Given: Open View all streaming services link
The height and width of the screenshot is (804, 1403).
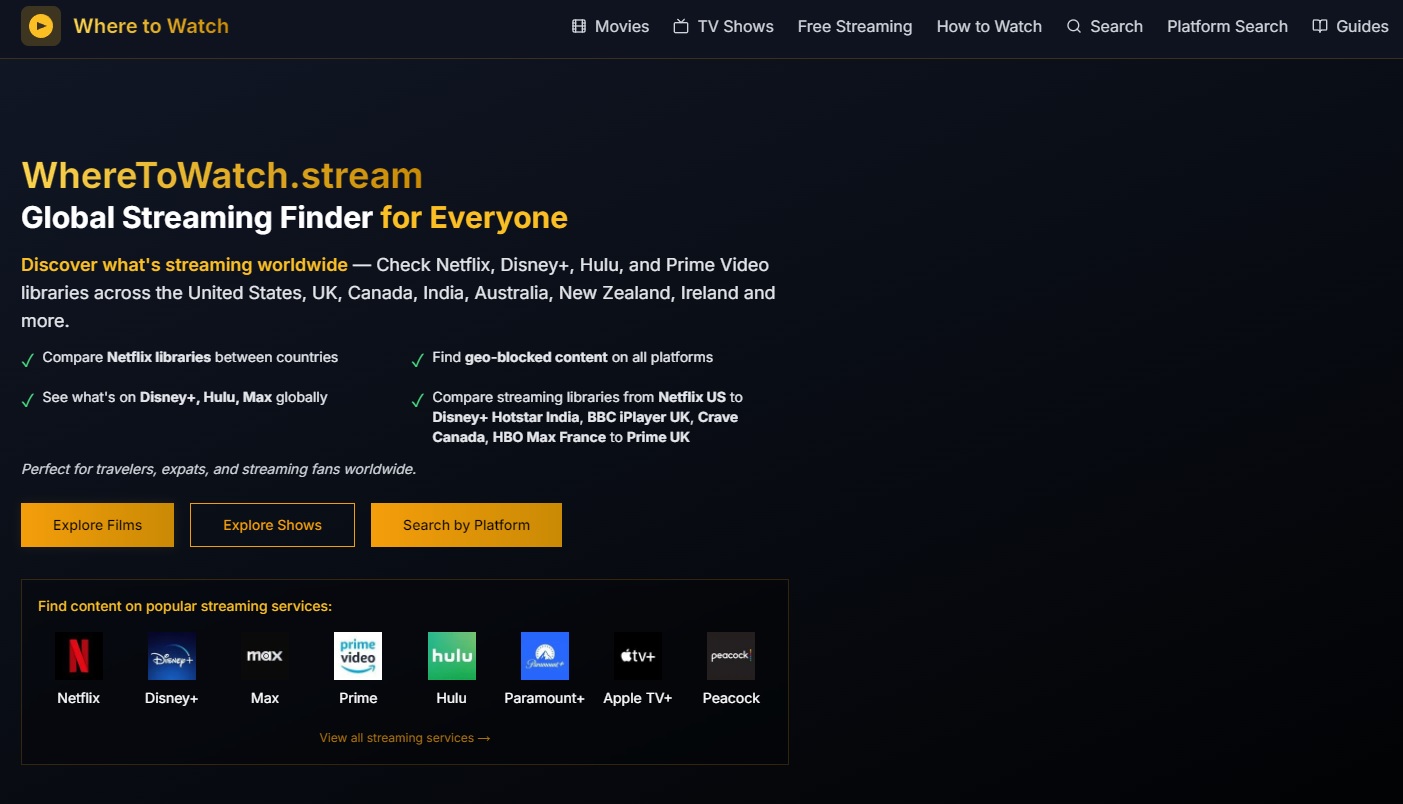Looking at the screenshot, I should 405,738.
